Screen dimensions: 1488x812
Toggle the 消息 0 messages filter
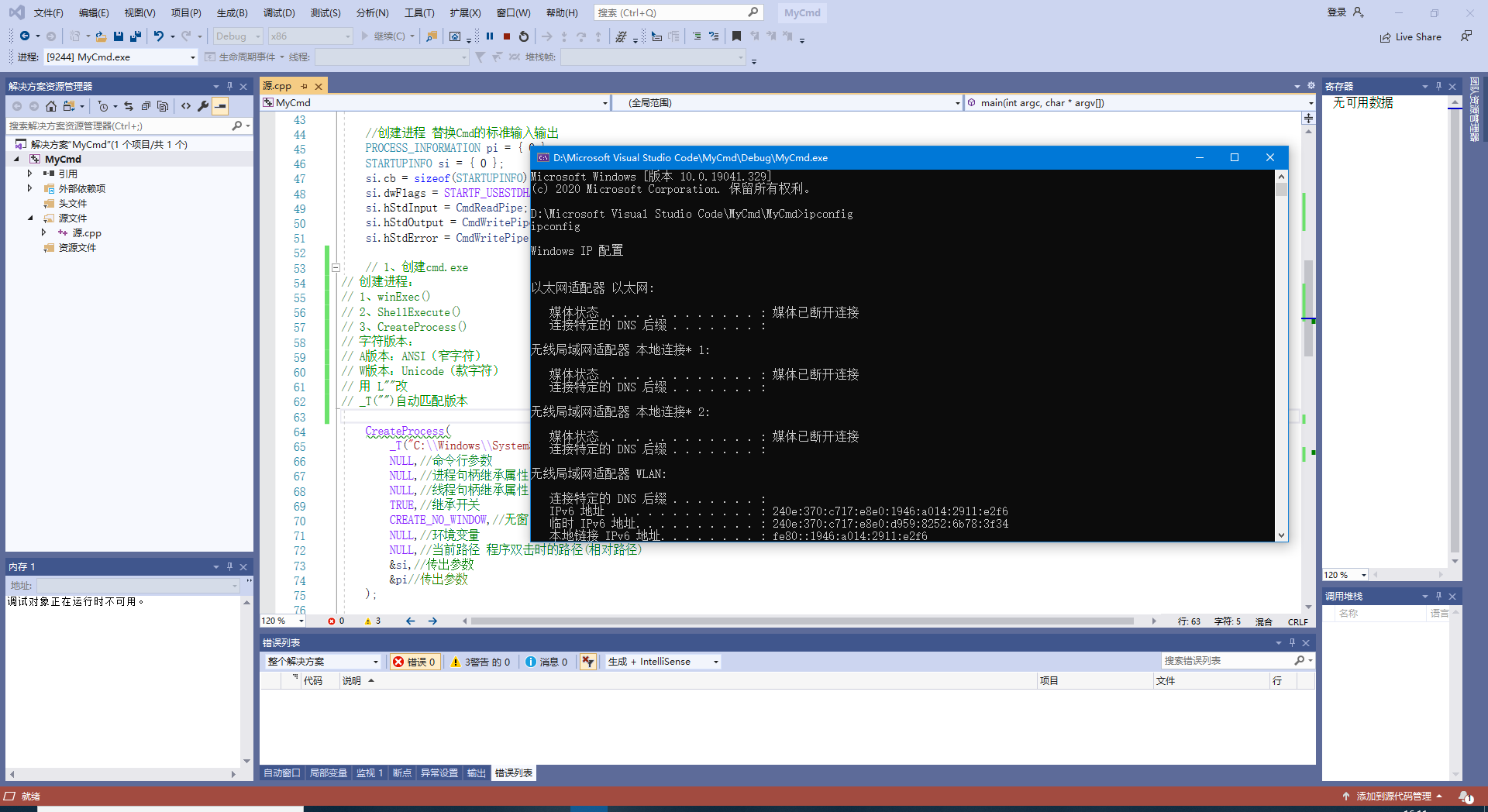tap(547, 662)
